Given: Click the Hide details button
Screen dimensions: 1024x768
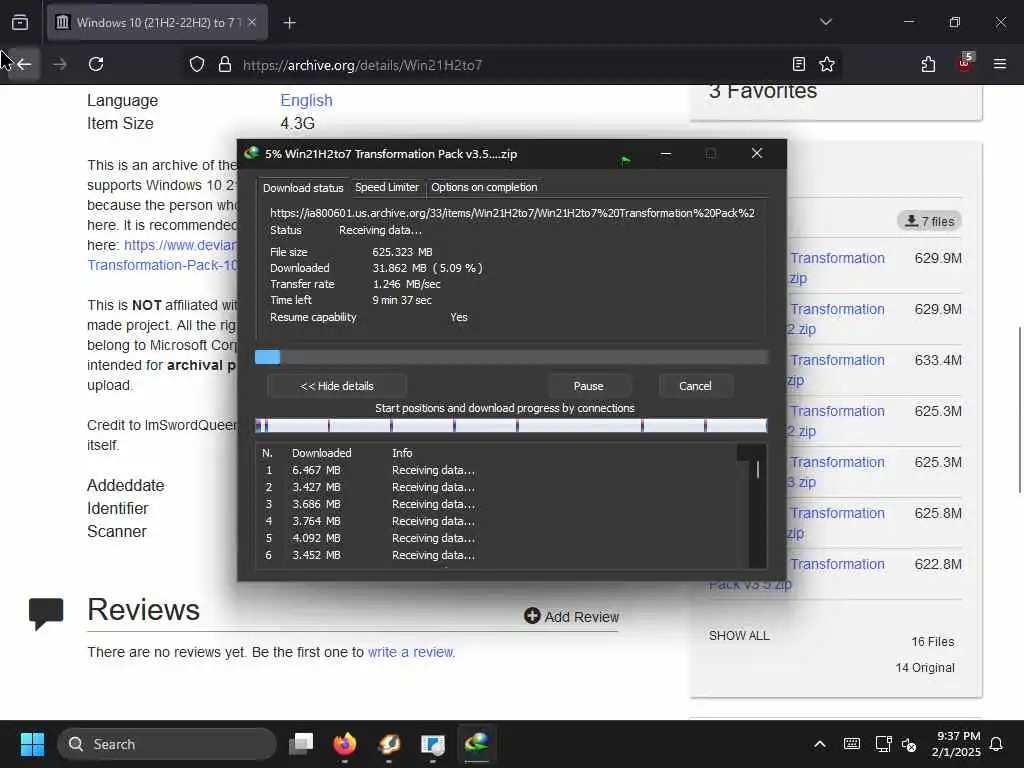Looking at the screenshot, I should [336, 386].
